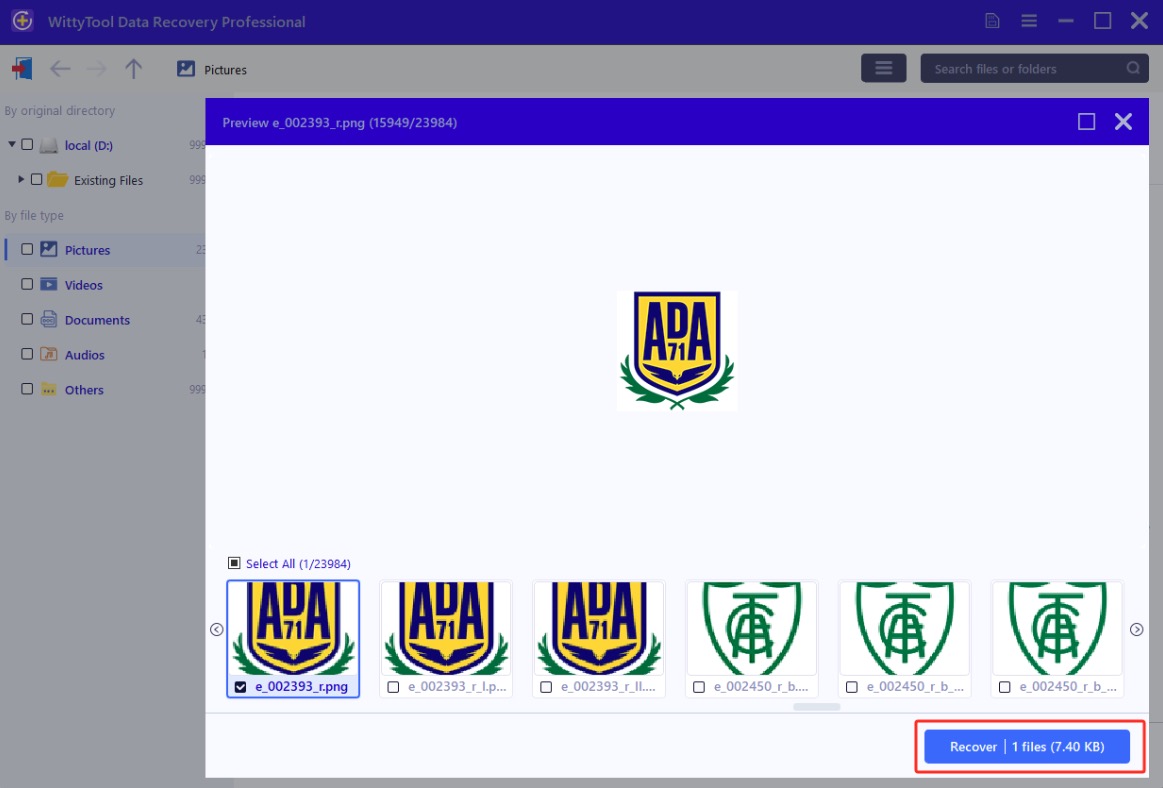This screenshot has width=1163, height=788.
Task: Expand the Existing Files tree node
Action: pos(21,180)
